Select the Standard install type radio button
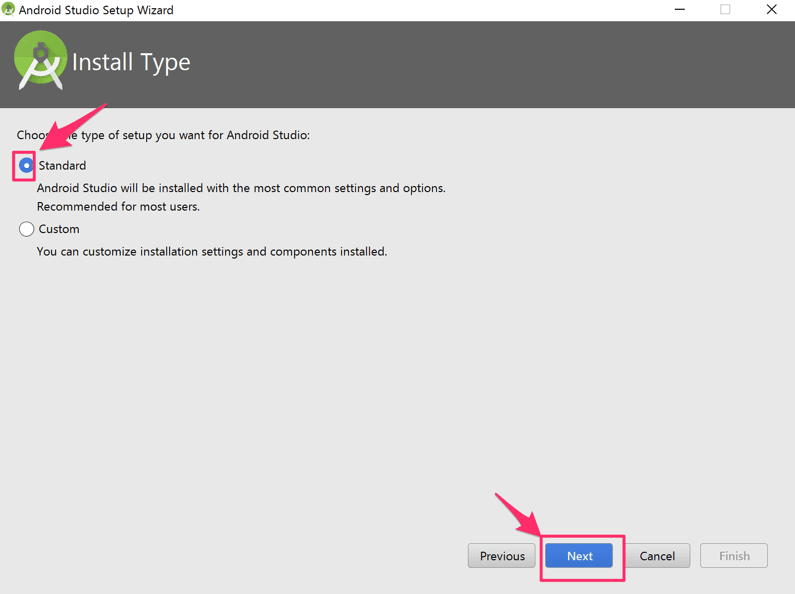This screenshot has width=795, height=594. 26,165
